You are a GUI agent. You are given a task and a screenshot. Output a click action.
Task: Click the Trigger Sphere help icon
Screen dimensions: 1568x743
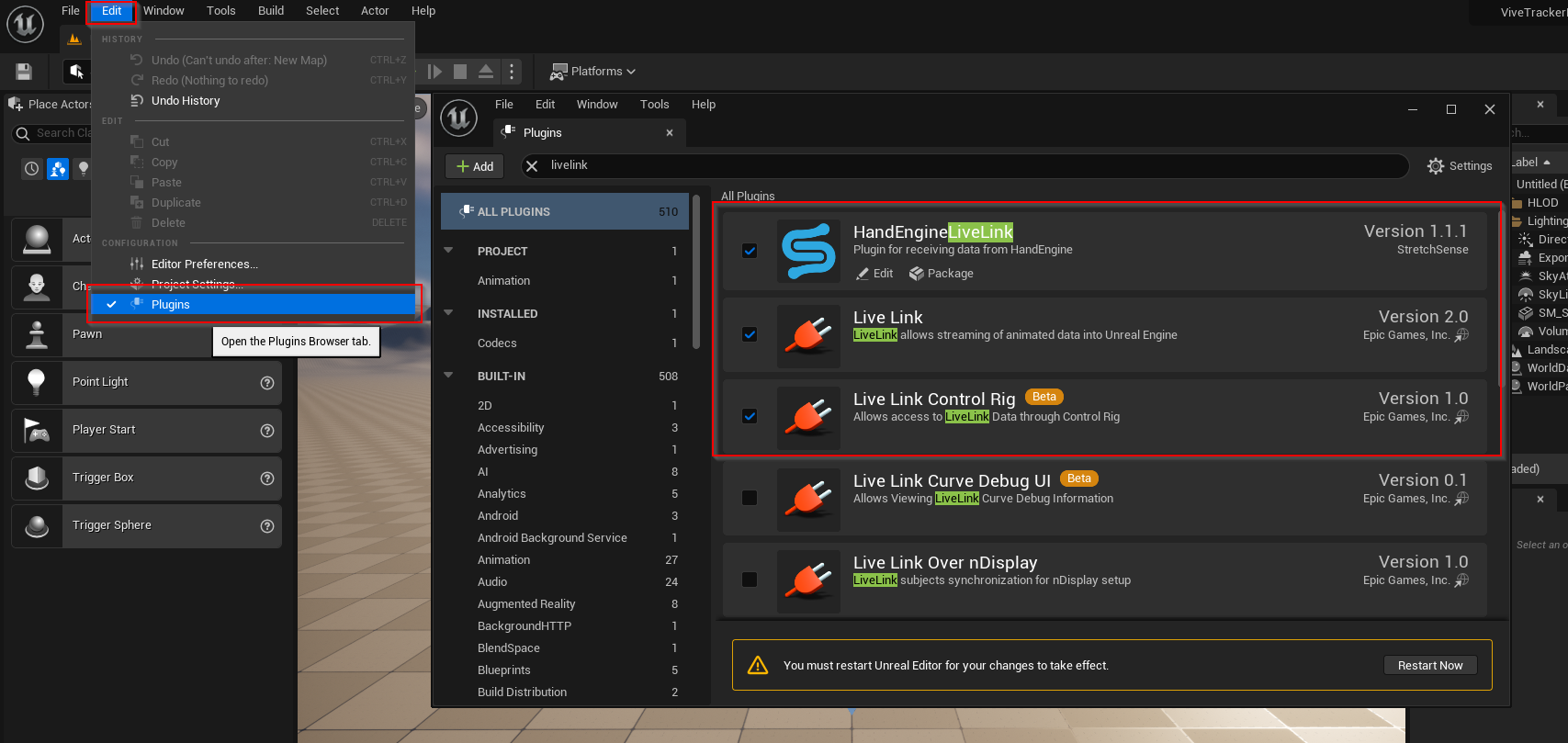click(267, 526)
